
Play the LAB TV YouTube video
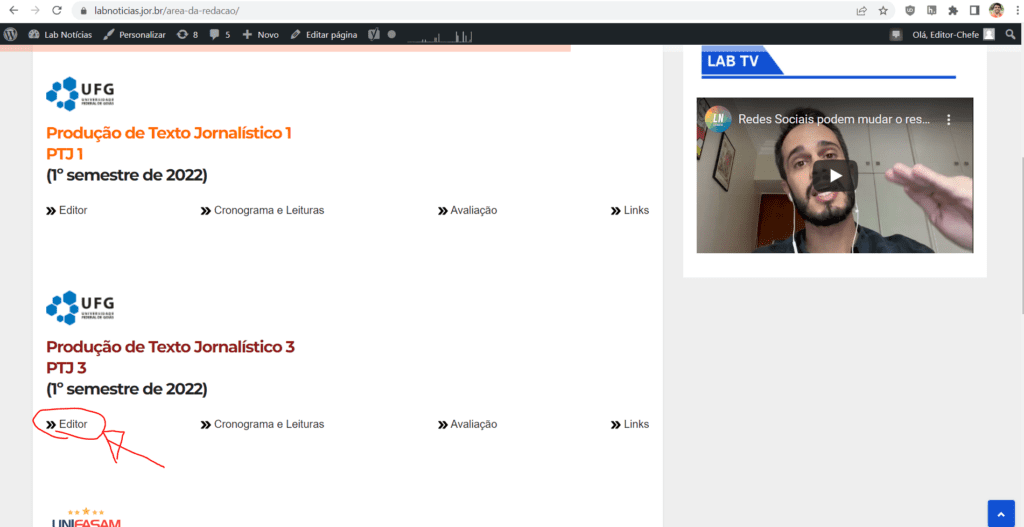click(834, 176)
